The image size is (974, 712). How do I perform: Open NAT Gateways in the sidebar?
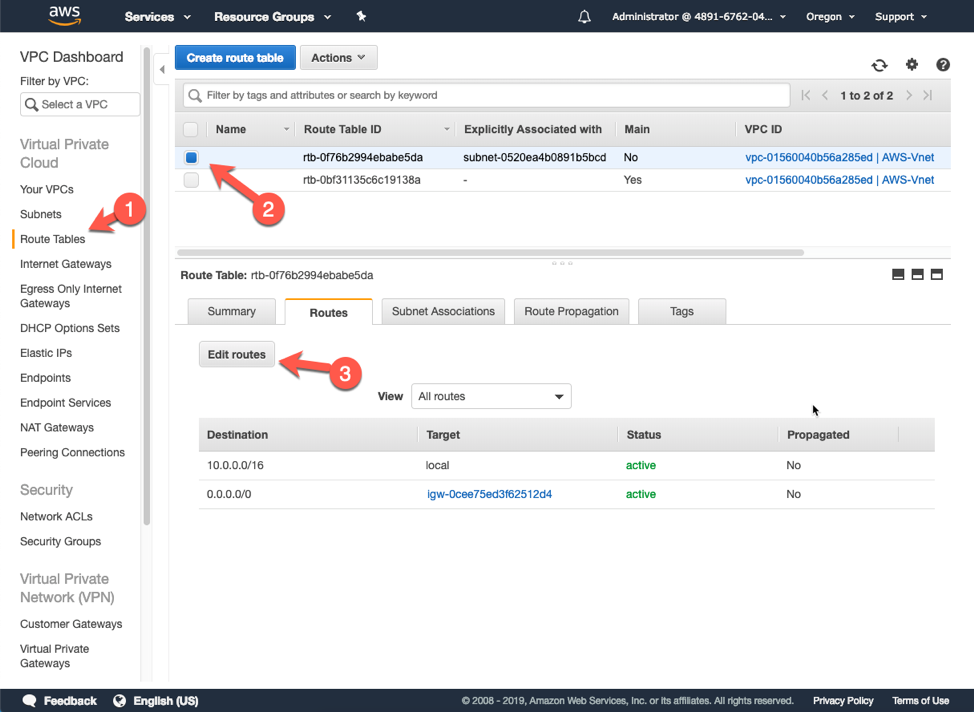tap(57, 427)
